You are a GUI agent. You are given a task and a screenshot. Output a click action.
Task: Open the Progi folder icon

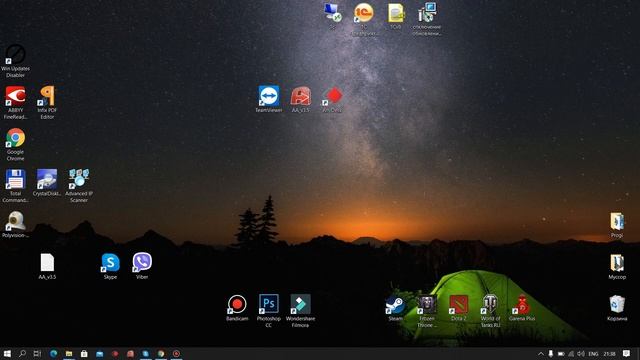[x=617, y=224]
